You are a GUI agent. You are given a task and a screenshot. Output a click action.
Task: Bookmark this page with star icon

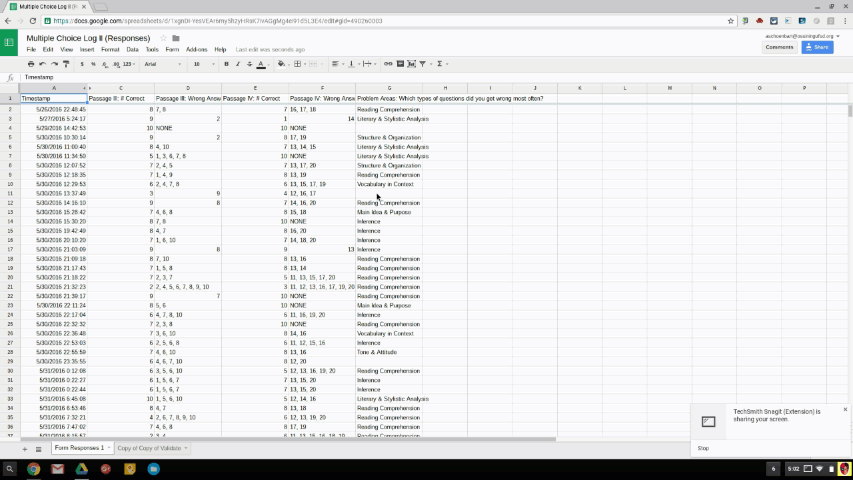point(731,21)
